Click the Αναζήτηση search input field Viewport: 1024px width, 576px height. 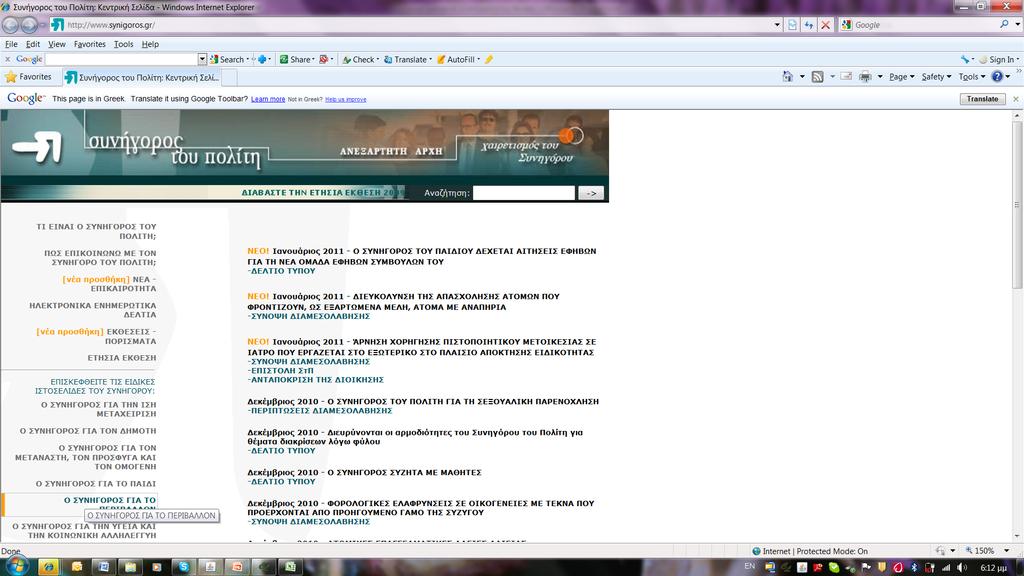pyautogui.click(x=524, y=193)
